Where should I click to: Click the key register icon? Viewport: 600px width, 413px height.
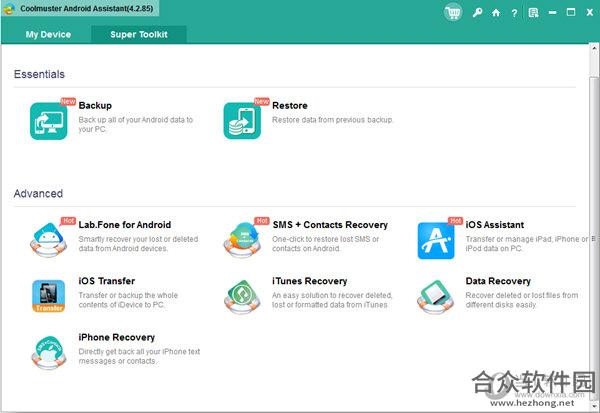[477, 13]
